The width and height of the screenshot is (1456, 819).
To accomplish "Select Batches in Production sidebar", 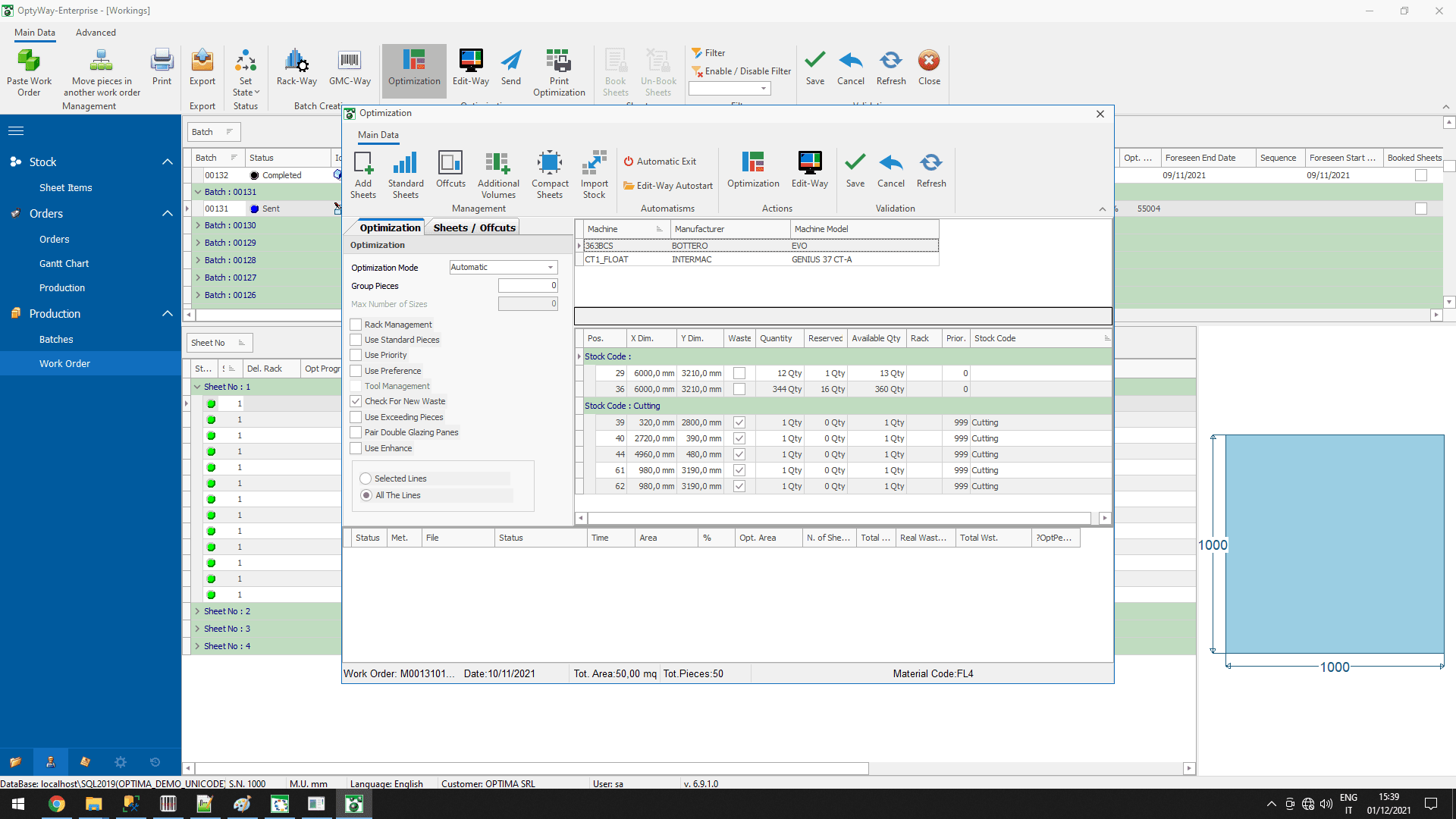I will 56,339.
